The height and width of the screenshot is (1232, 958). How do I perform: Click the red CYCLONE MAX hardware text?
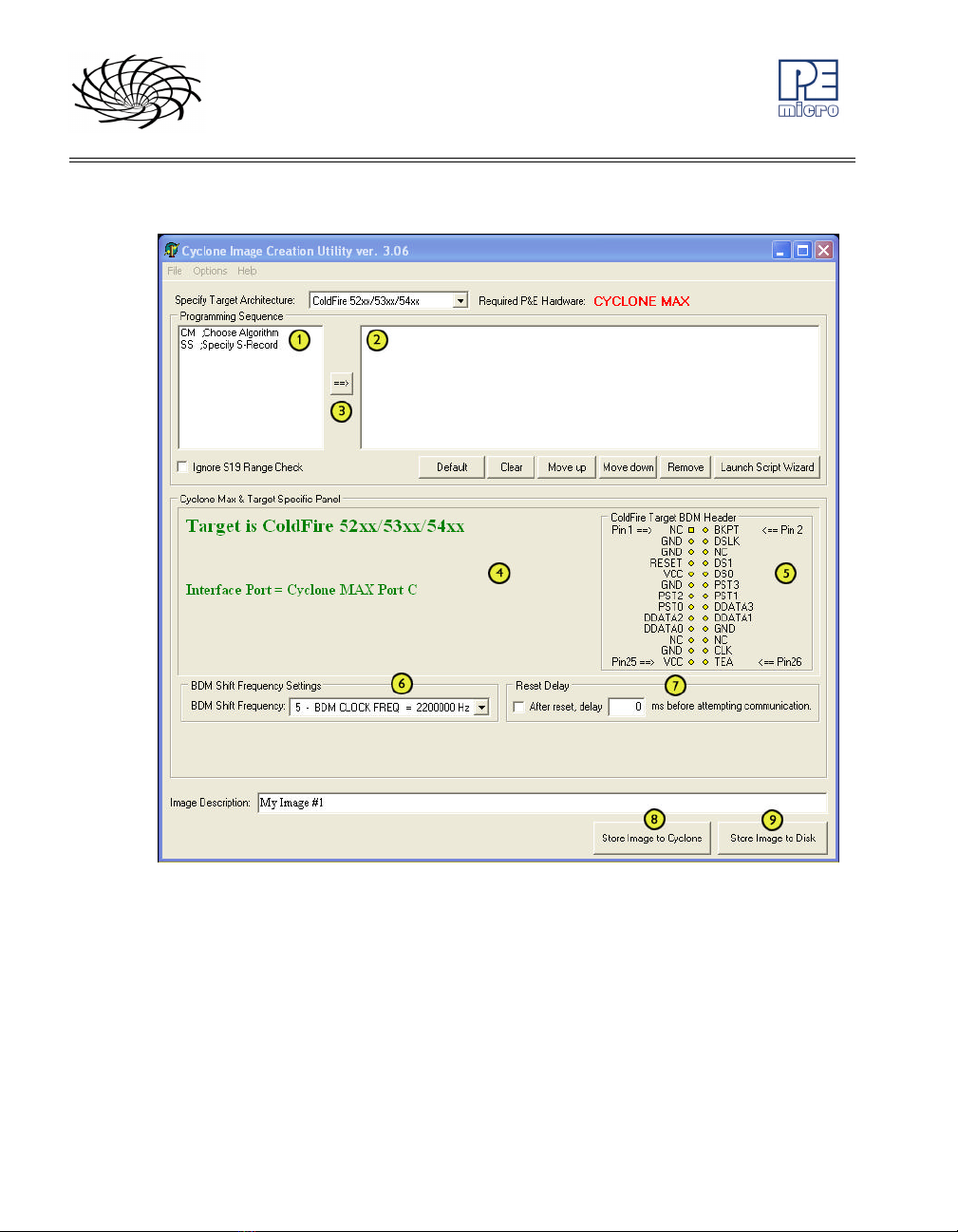point(642,301)
